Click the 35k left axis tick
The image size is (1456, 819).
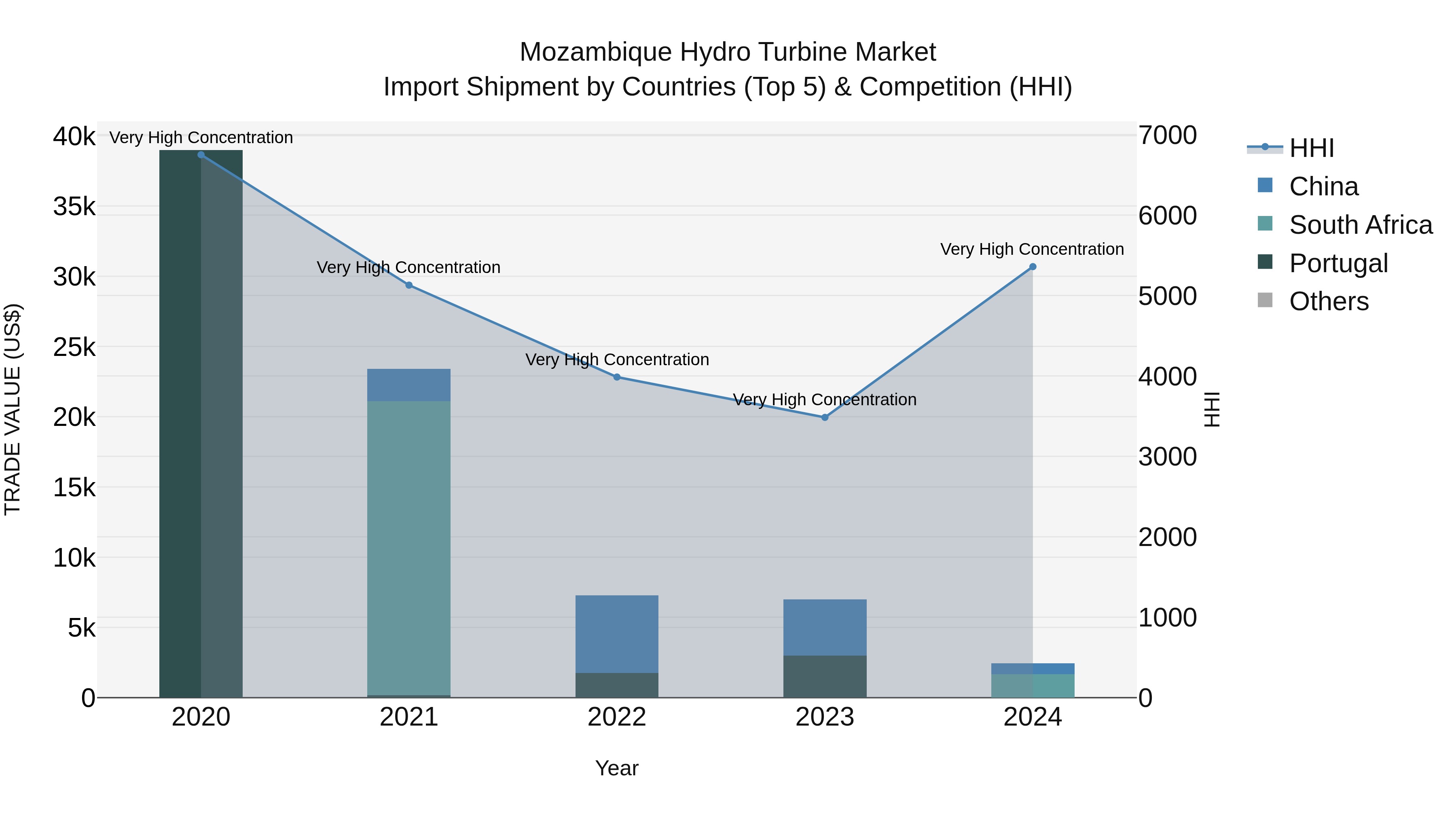click(x=74, y=207)
